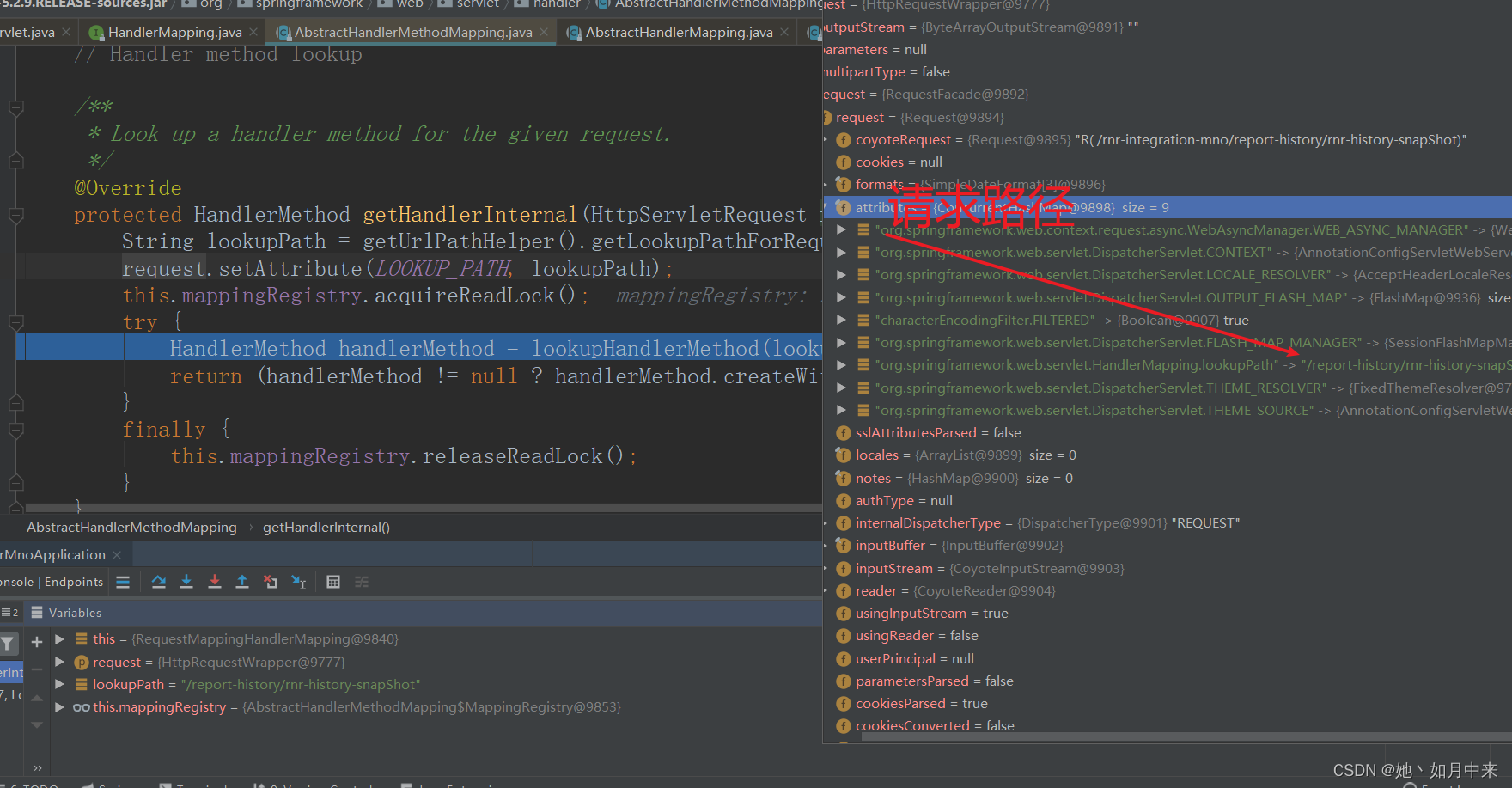The width and height of the screenshot is (1512, 788).
Task: Select the locales ArrayList field
Action: 966,455
